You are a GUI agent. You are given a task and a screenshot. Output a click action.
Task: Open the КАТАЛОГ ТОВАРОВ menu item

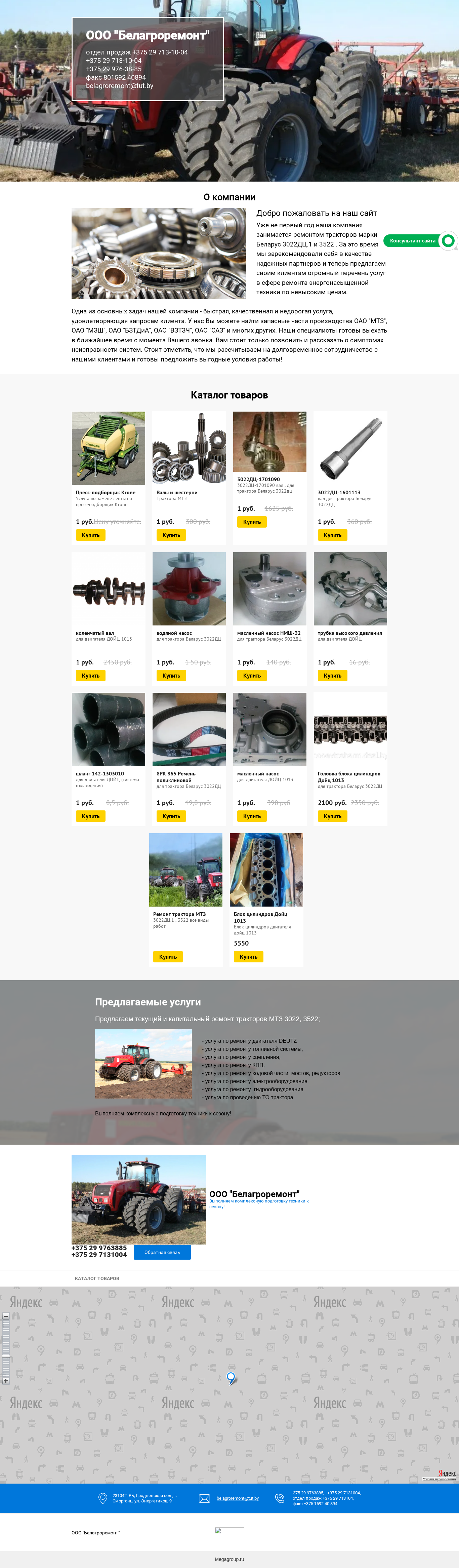pyautogui.click(x=97, y=1278)
